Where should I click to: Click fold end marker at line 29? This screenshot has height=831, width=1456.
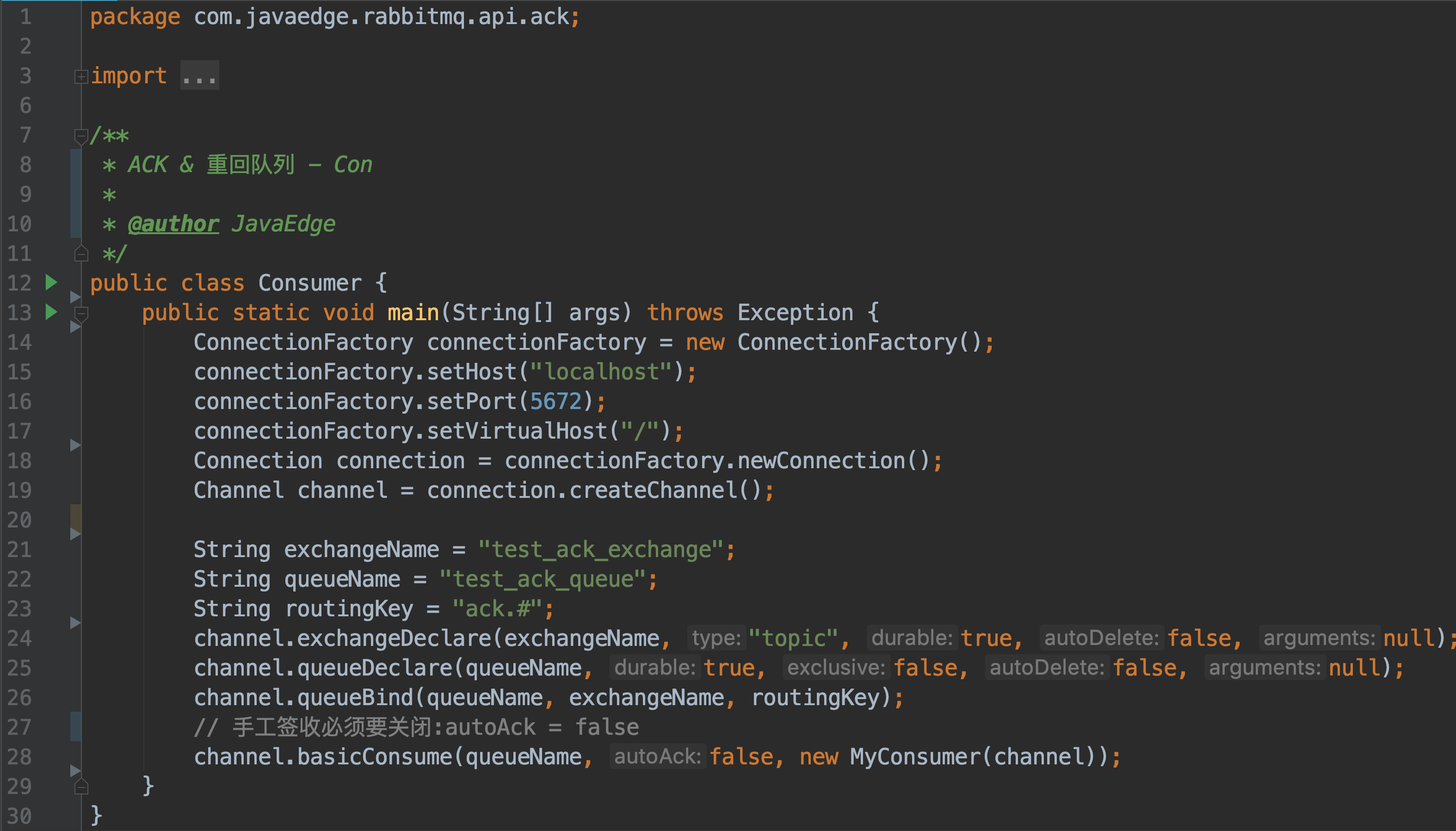[x=81, y=787]
